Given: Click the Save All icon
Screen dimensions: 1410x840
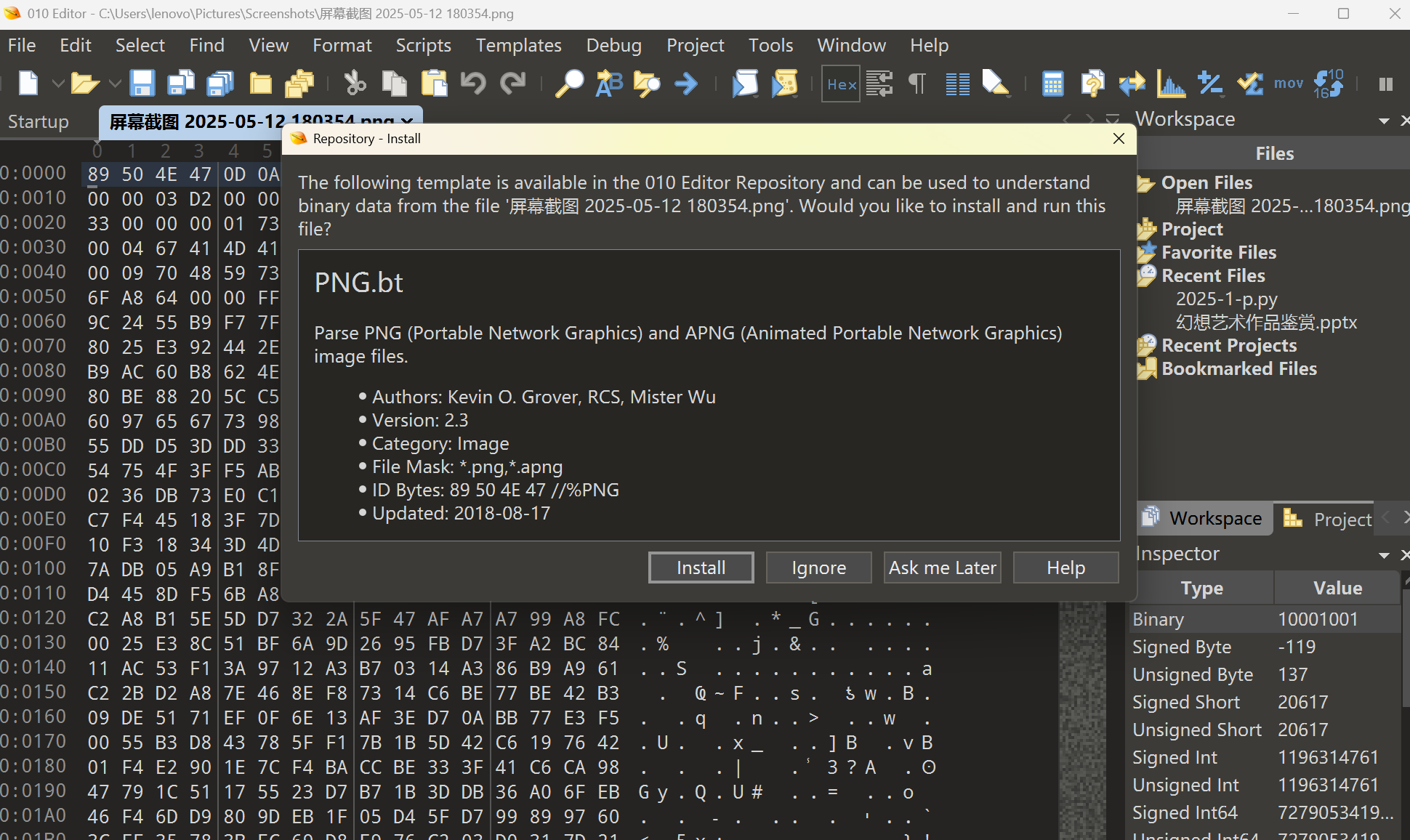Looking at the screenshot, I should (x=220, y=84).
